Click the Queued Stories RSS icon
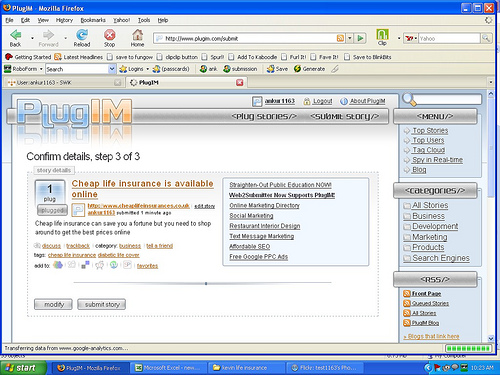500x375 pixels. click(407, 303)
